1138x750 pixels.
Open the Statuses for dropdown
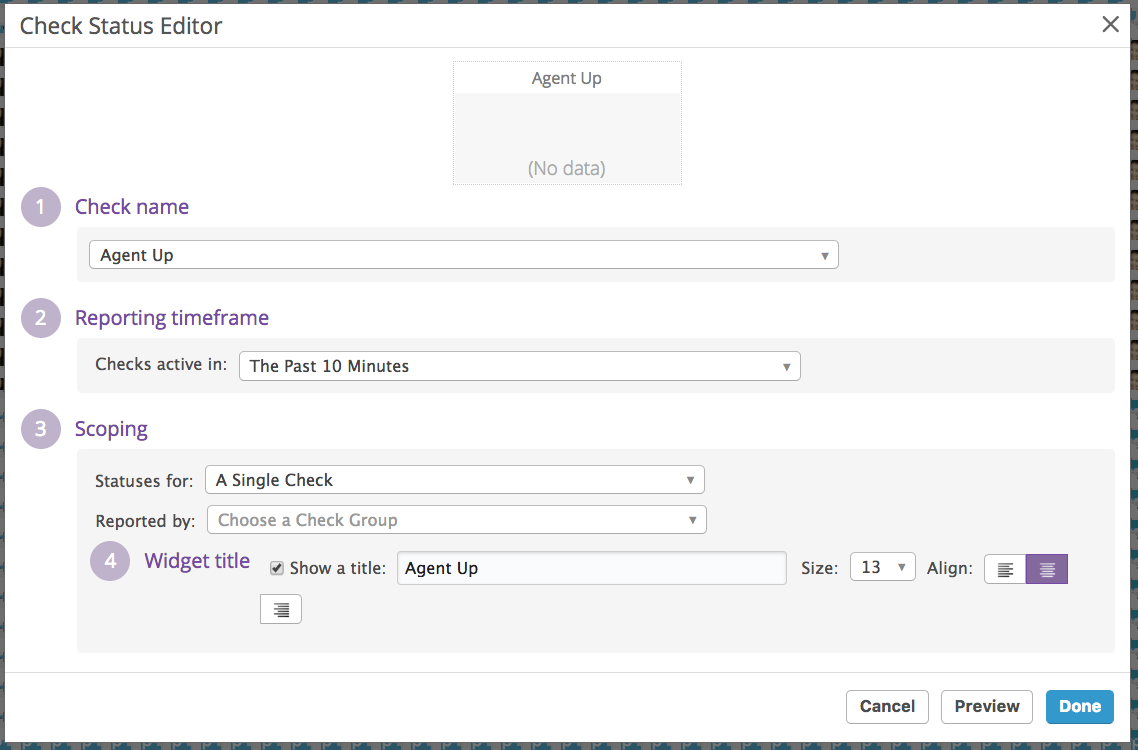pyautogui.click(x=454, y=480)
